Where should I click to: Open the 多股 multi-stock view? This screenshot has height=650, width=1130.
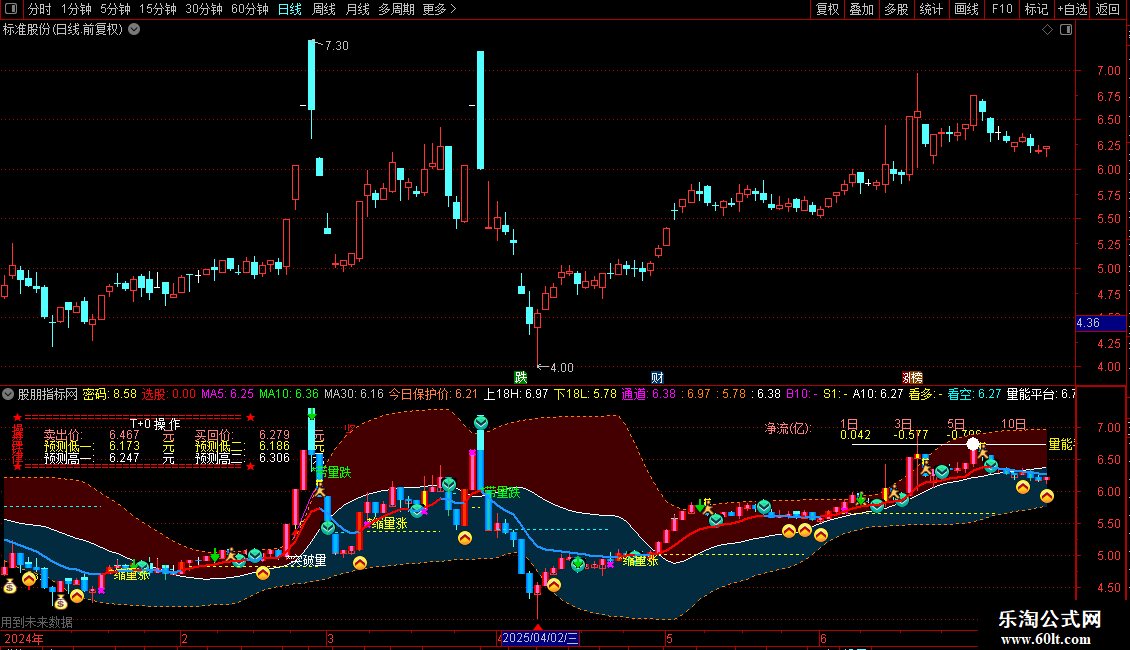tap(896, 9)
